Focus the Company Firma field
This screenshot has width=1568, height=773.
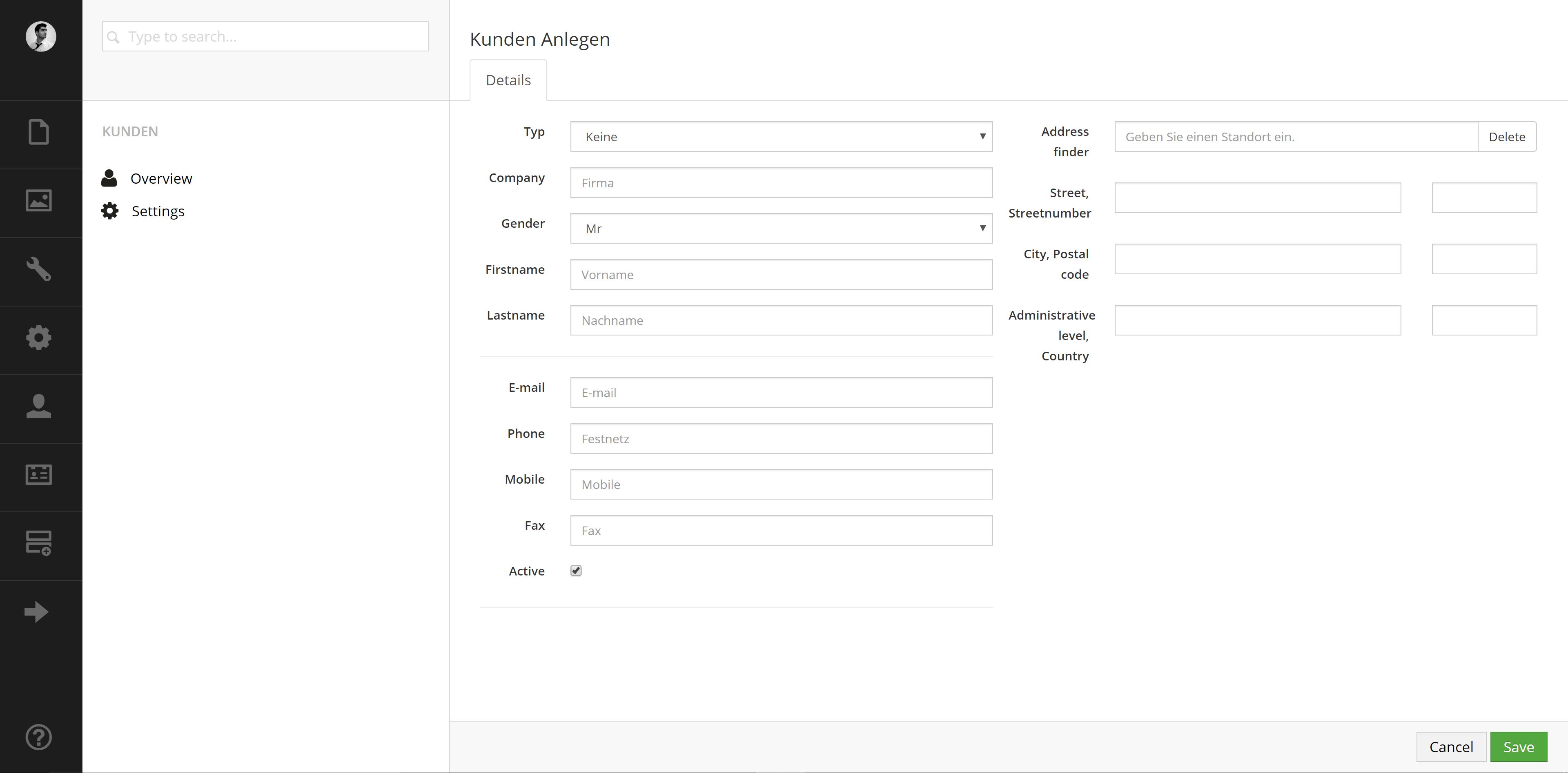[x=781, y=182]
